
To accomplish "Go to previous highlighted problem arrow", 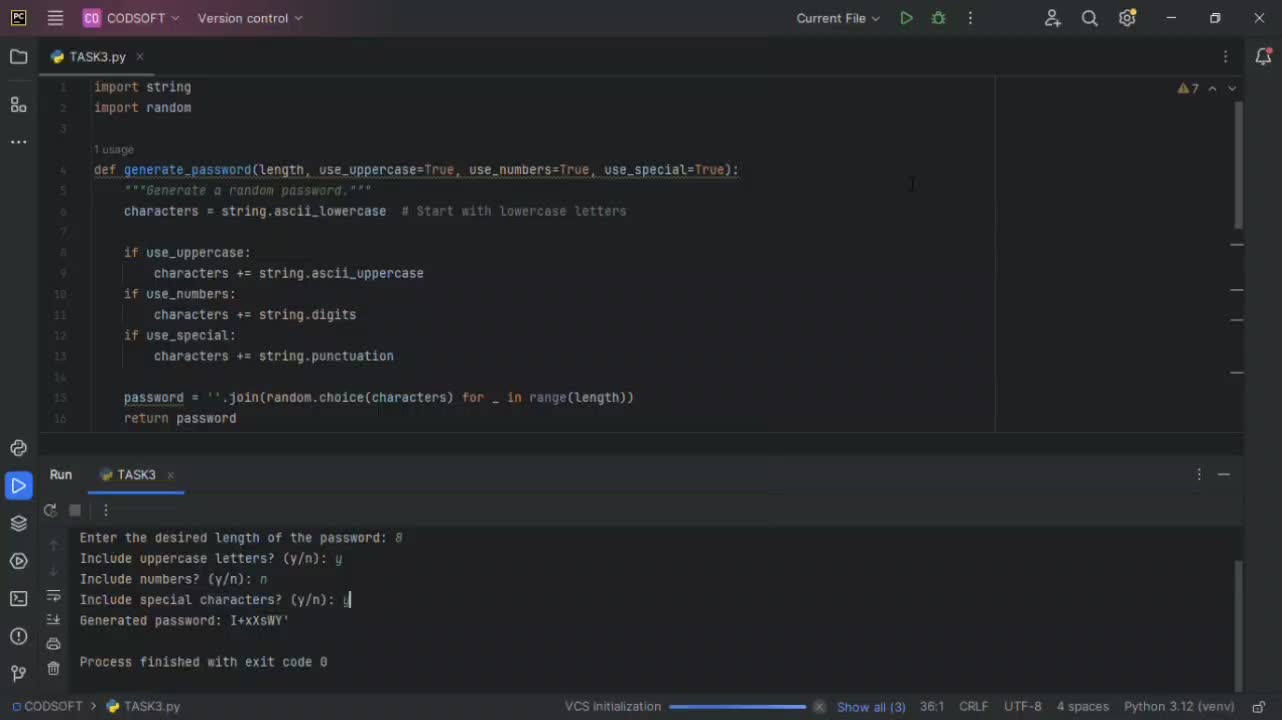I will pyautogui.click(x=1213, y=89).
